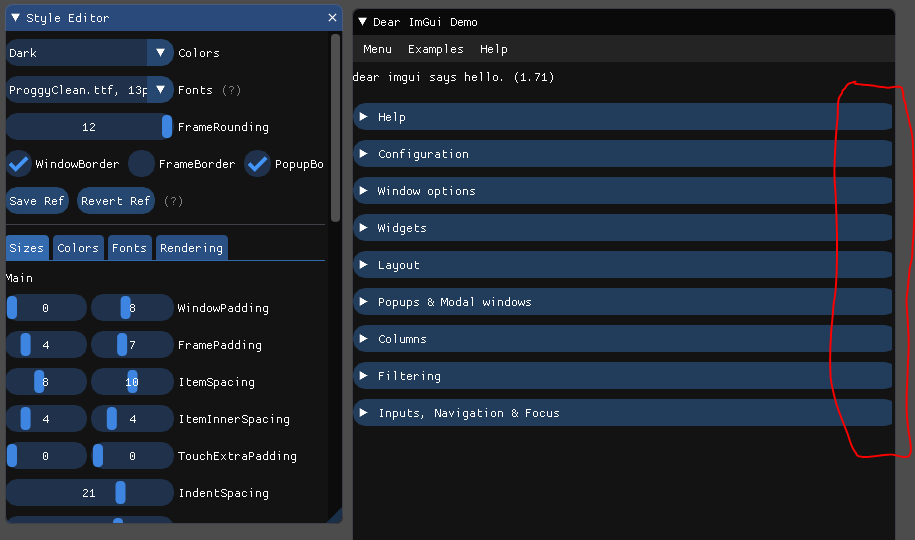The image size is (915, 540).
Task: Click the ItemSpacing X slider
Action: tap(47, 382)
